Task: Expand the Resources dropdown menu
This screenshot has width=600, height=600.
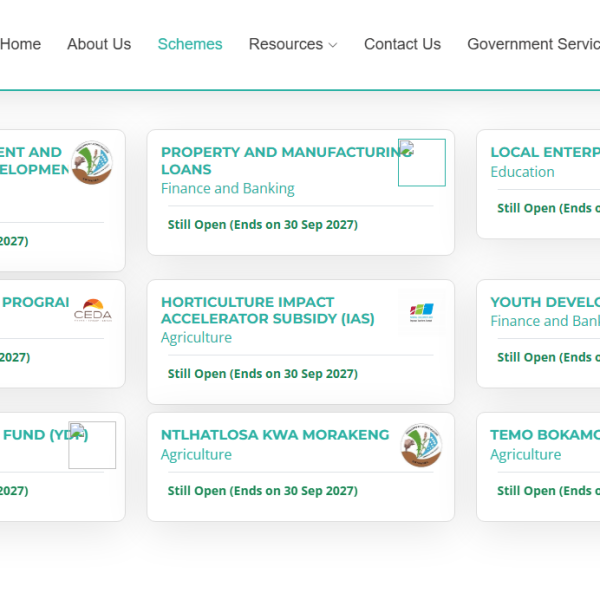Action: click(293, 44)
